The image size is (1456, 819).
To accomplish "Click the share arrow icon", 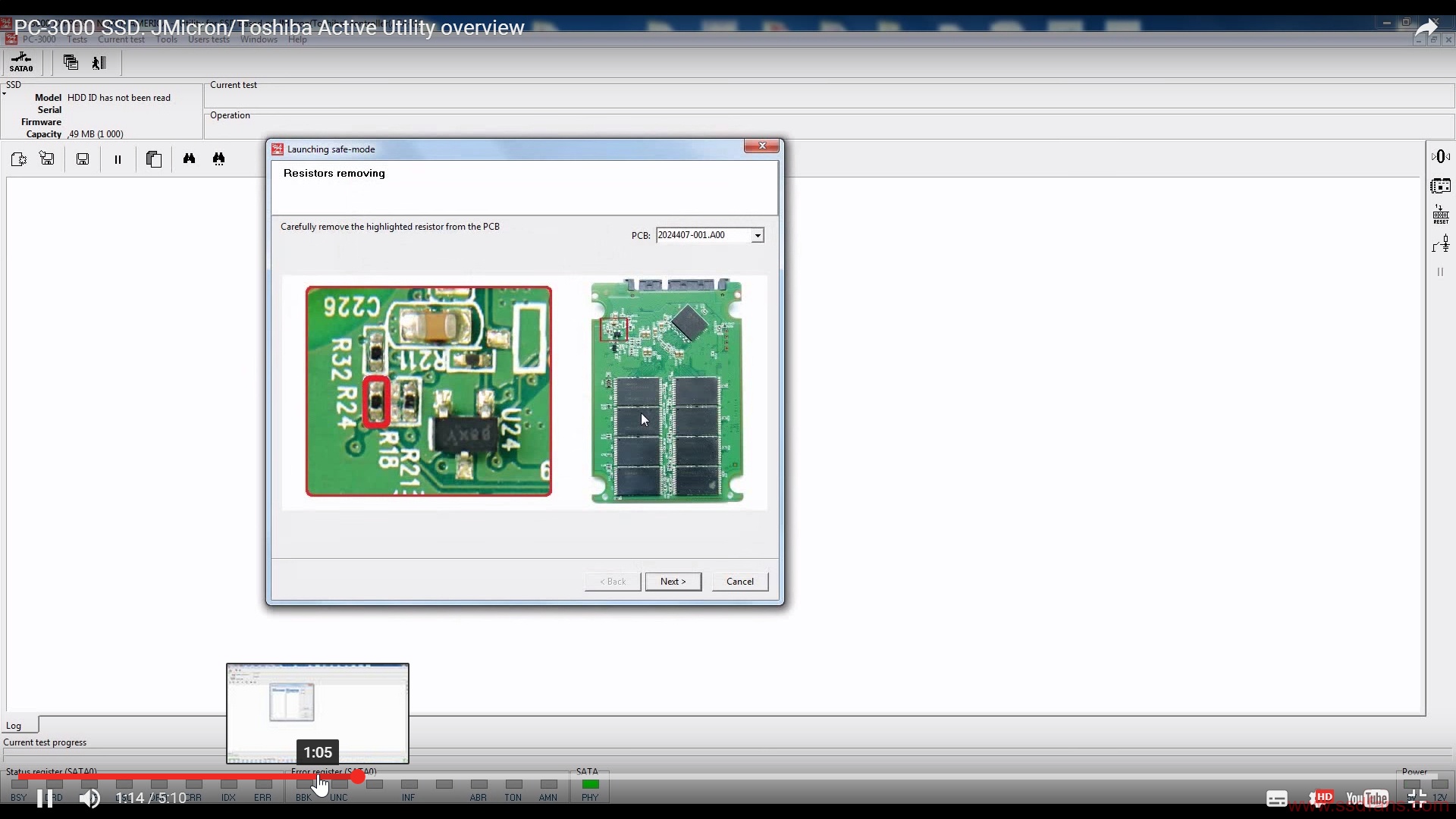I will click(1426, 28).
